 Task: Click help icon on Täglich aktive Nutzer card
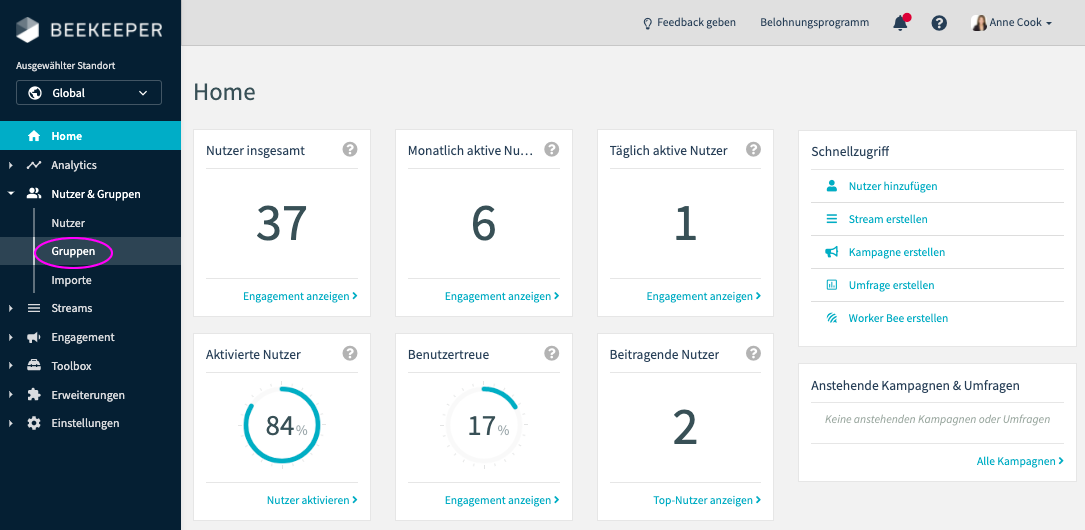point(753,149)
